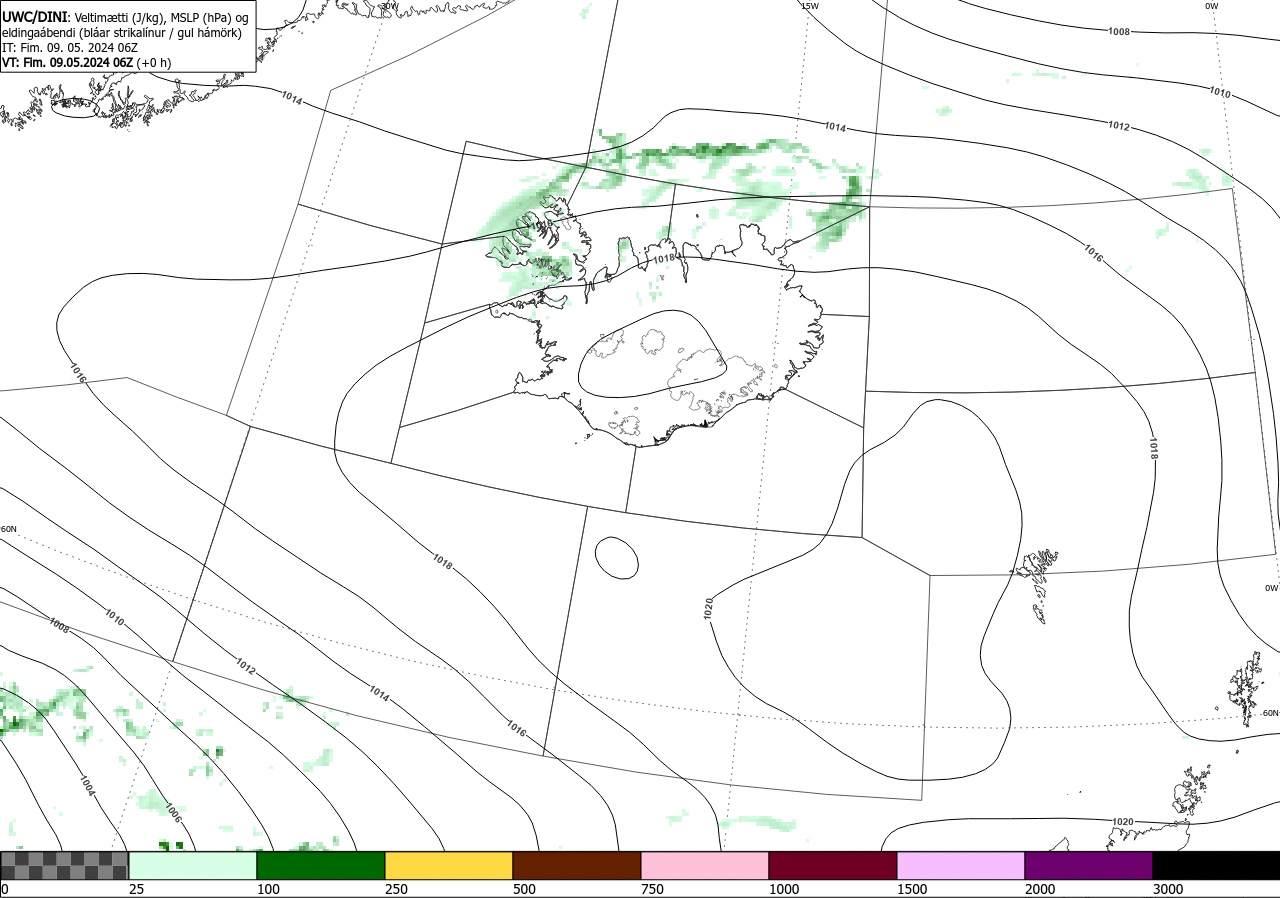
Task: Click the '1004' isobar label
Action: [x=86, y=786]
